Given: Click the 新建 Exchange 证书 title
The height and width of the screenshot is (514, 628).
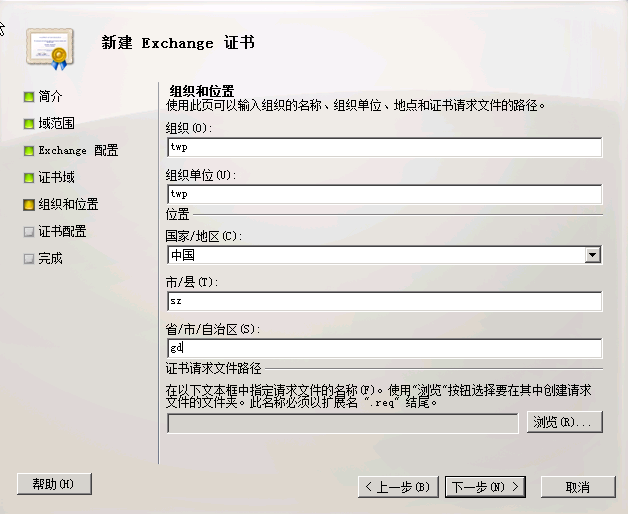Looking at the screenshot, I should tap(178, 42).
